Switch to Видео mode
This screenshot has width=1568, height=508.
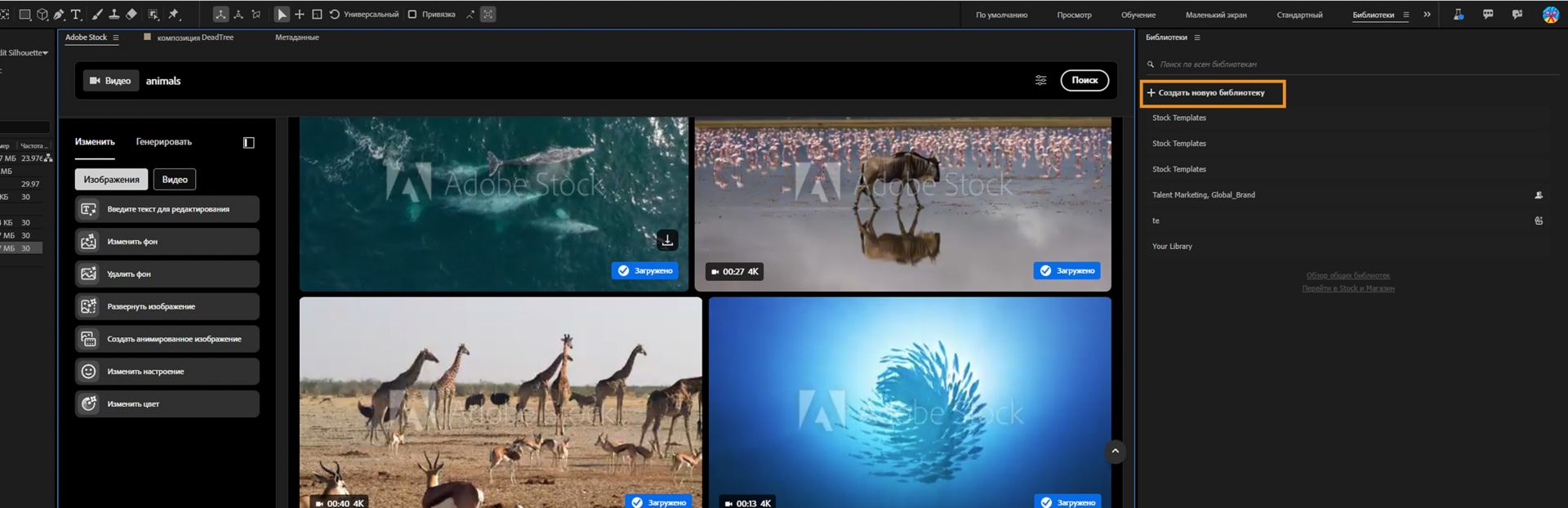175,180
